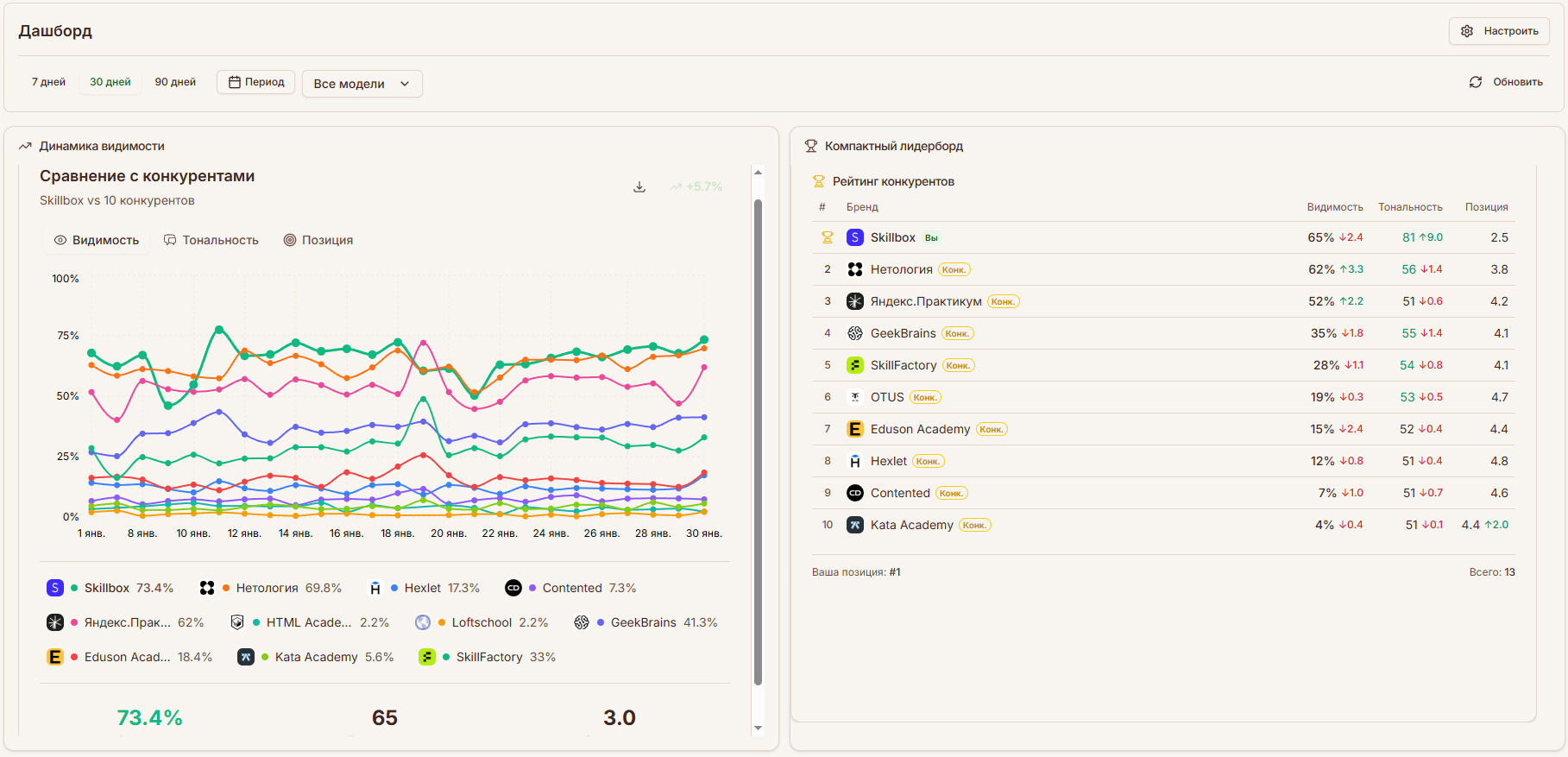Open the Период date picker
1568x757 pixels.
point(256,82)
